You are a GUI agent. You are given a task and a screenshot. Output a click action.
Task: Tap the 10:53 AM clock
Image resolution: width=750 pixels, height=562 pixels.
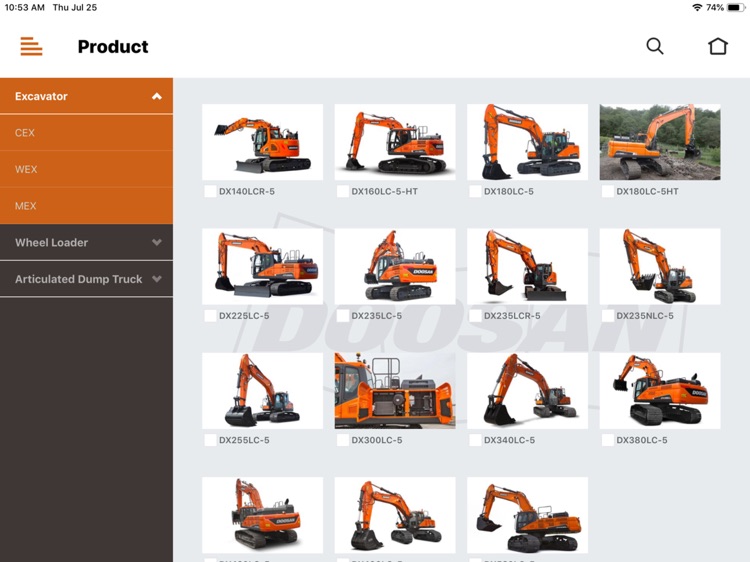click(24, 7)
